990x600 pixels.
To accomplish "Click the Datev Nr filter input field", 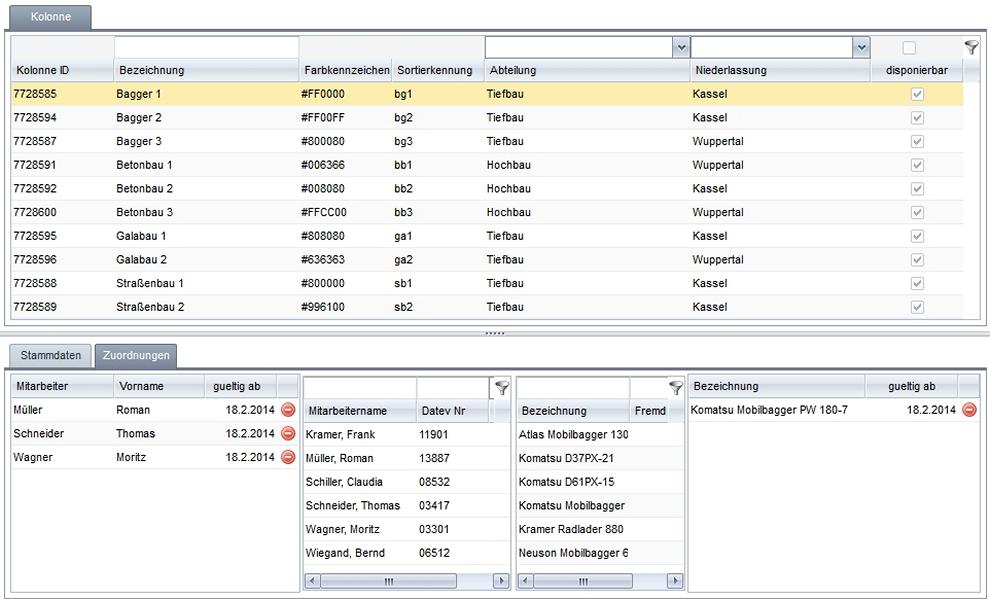I will point(453,388).
